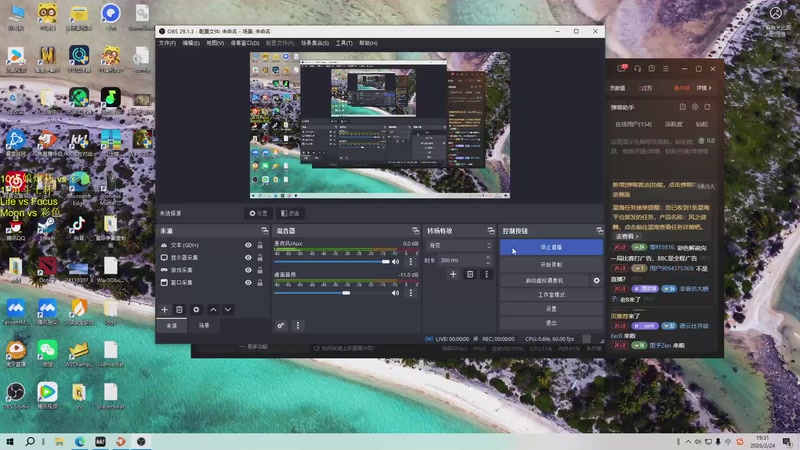
Task: Lock the 窗口采集 source
Action: pos(260,282)
